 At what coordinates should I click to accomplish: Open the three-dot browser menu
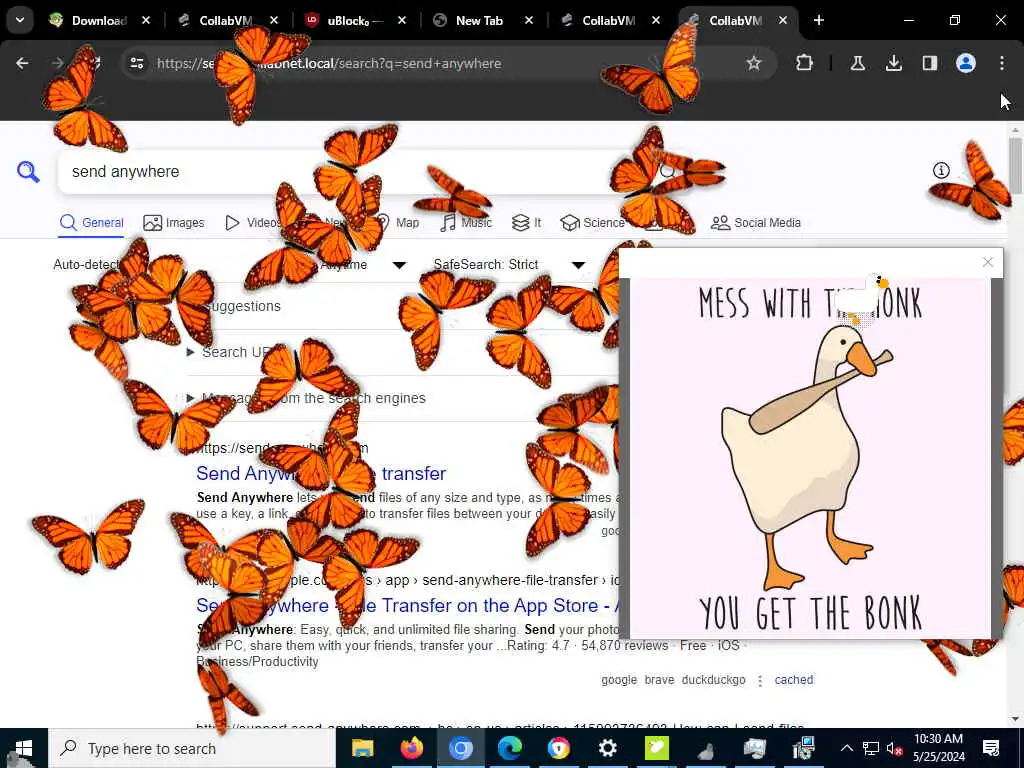click(x=1002, y=63)
